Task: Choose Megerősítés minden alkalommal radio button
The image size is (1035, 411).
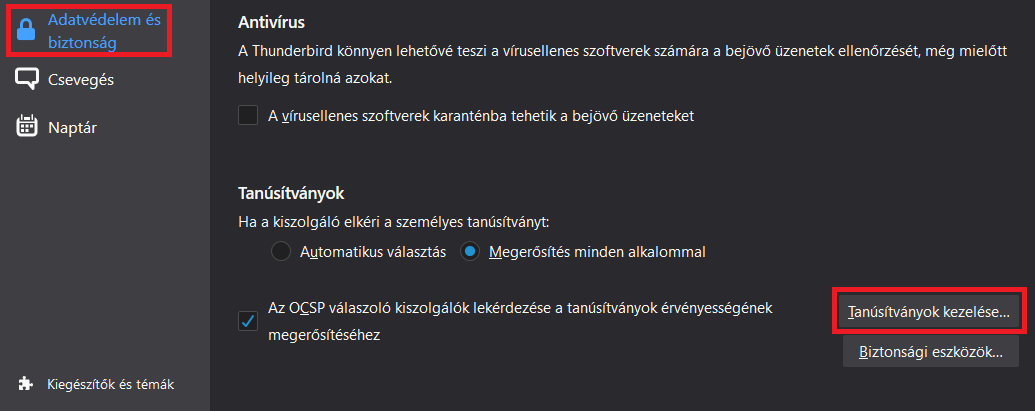Action: point(469,252)
